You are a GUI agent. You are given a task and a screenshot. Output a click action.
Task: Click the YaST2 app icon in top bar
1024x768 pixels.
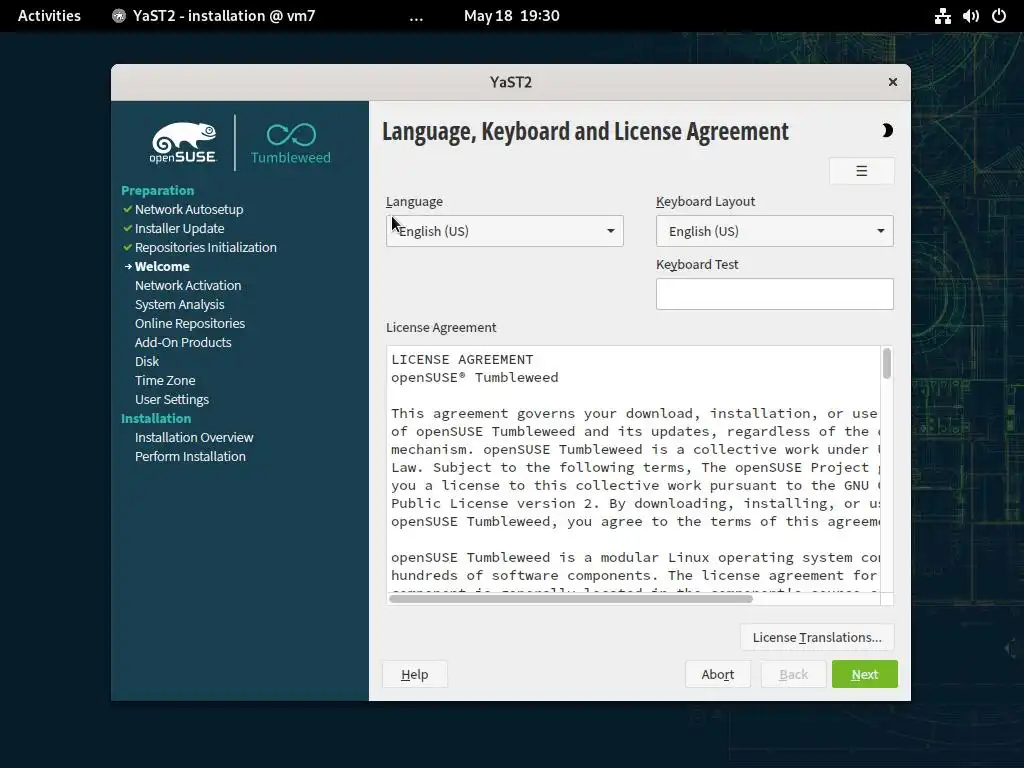[x=118, y=16]
